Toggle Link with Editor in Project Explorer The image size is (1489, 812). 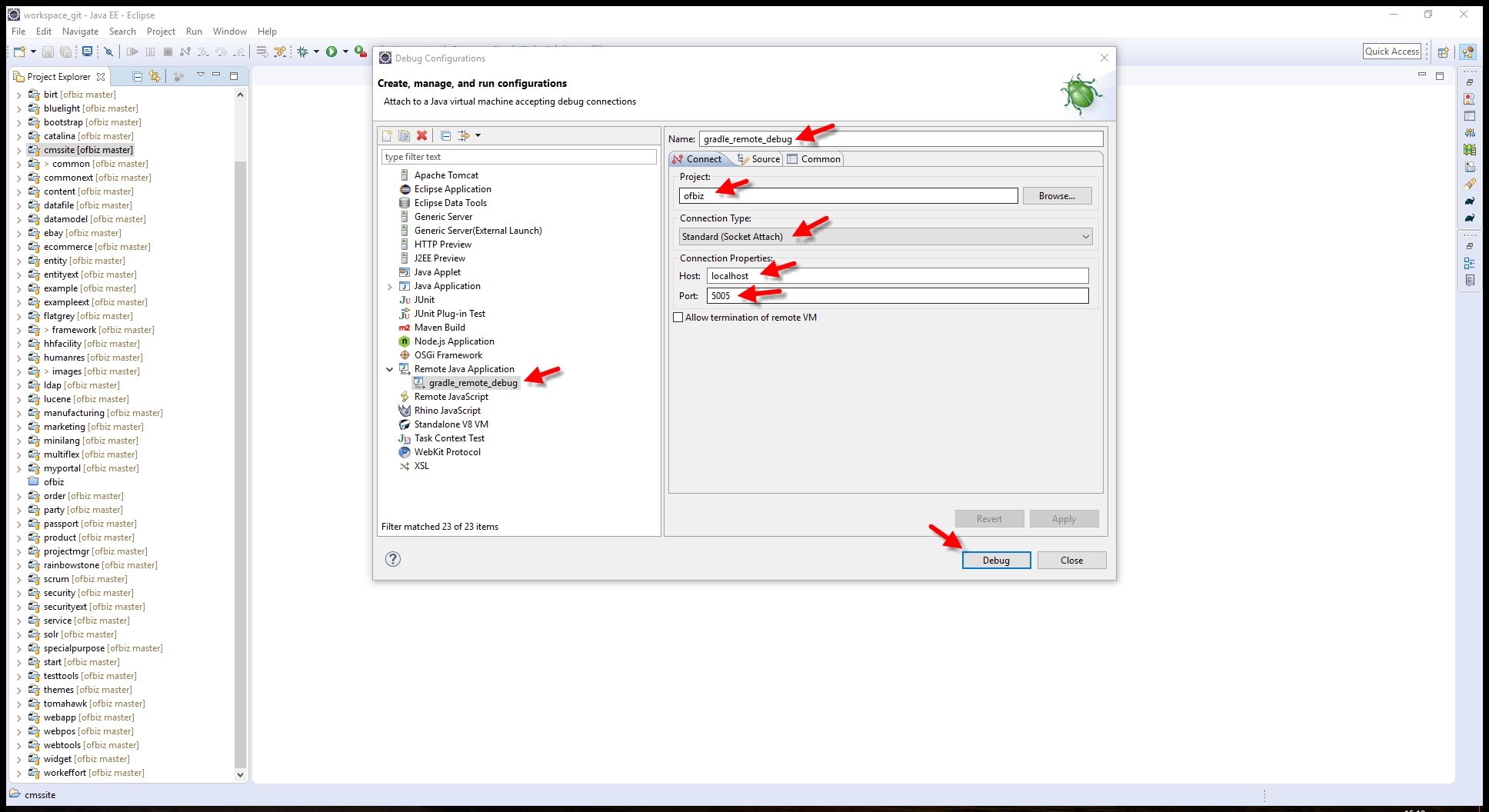(155, 76)
